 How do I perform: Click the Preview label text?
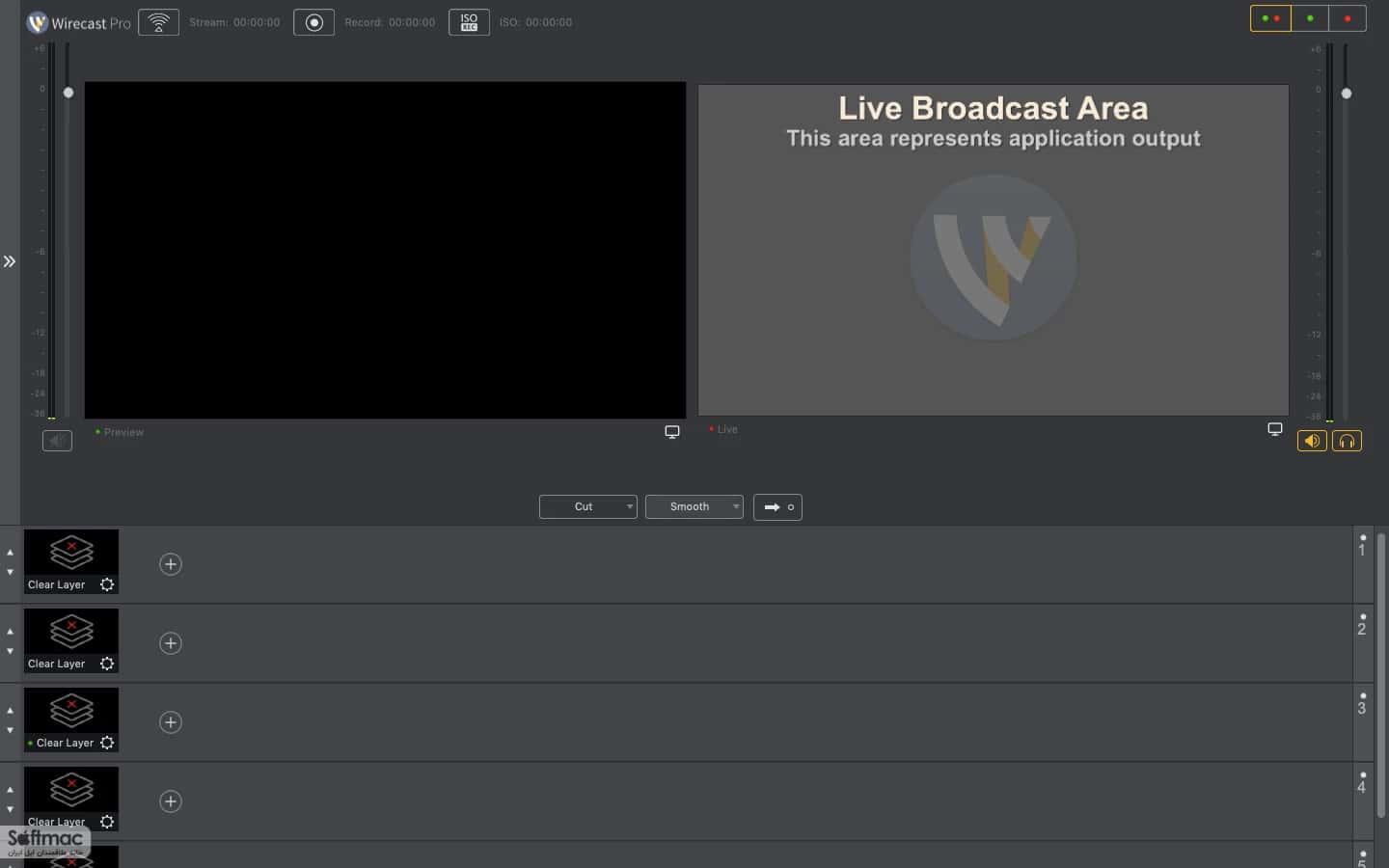123,432
